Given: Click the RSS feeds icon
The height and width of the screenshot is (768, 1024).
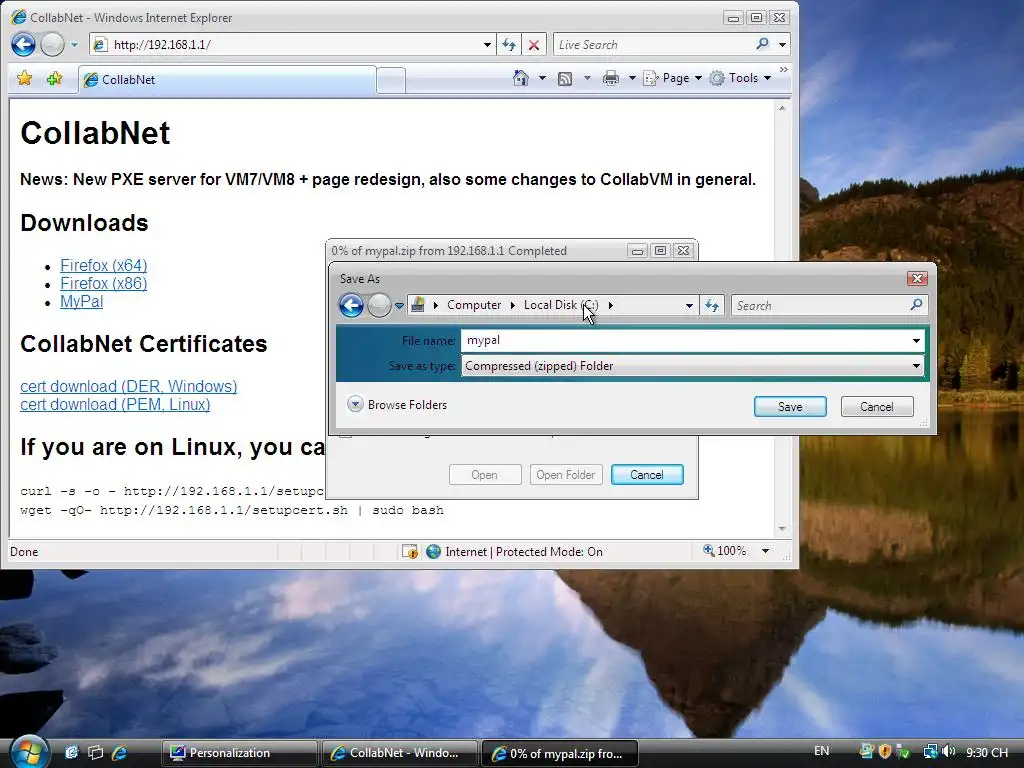Looking at the screenshot, I should (x=565, y=78).
